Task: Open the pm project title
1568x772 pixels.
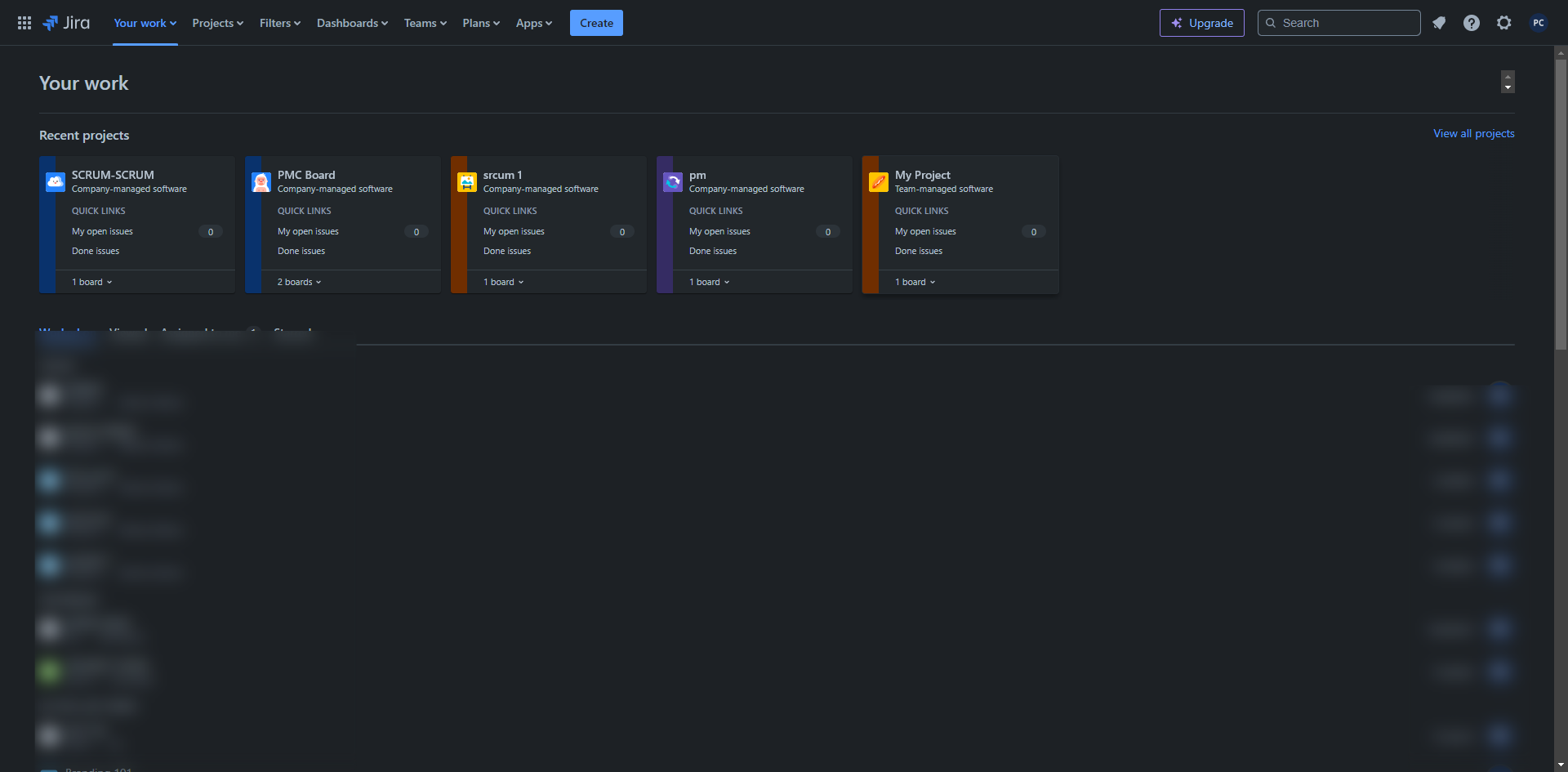Action: (x=697, y=175)
